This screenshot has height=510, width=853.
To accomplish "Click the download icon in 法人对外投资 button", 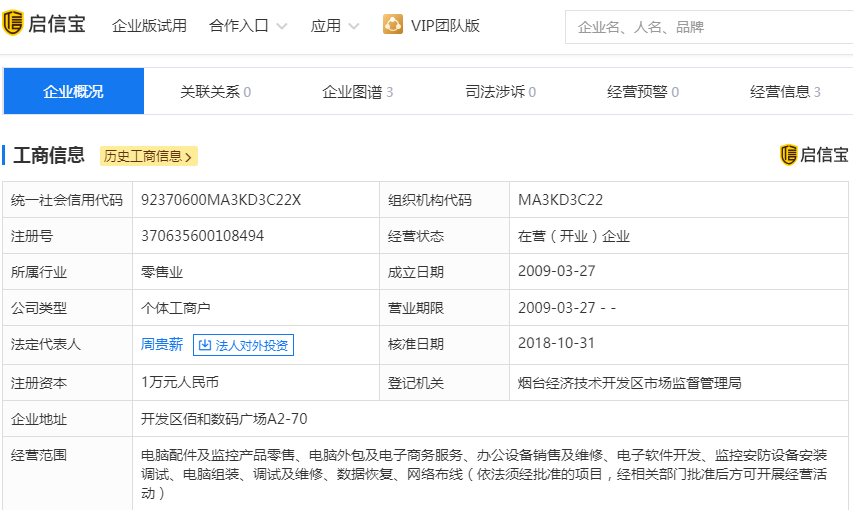I will tap(205, 345).
